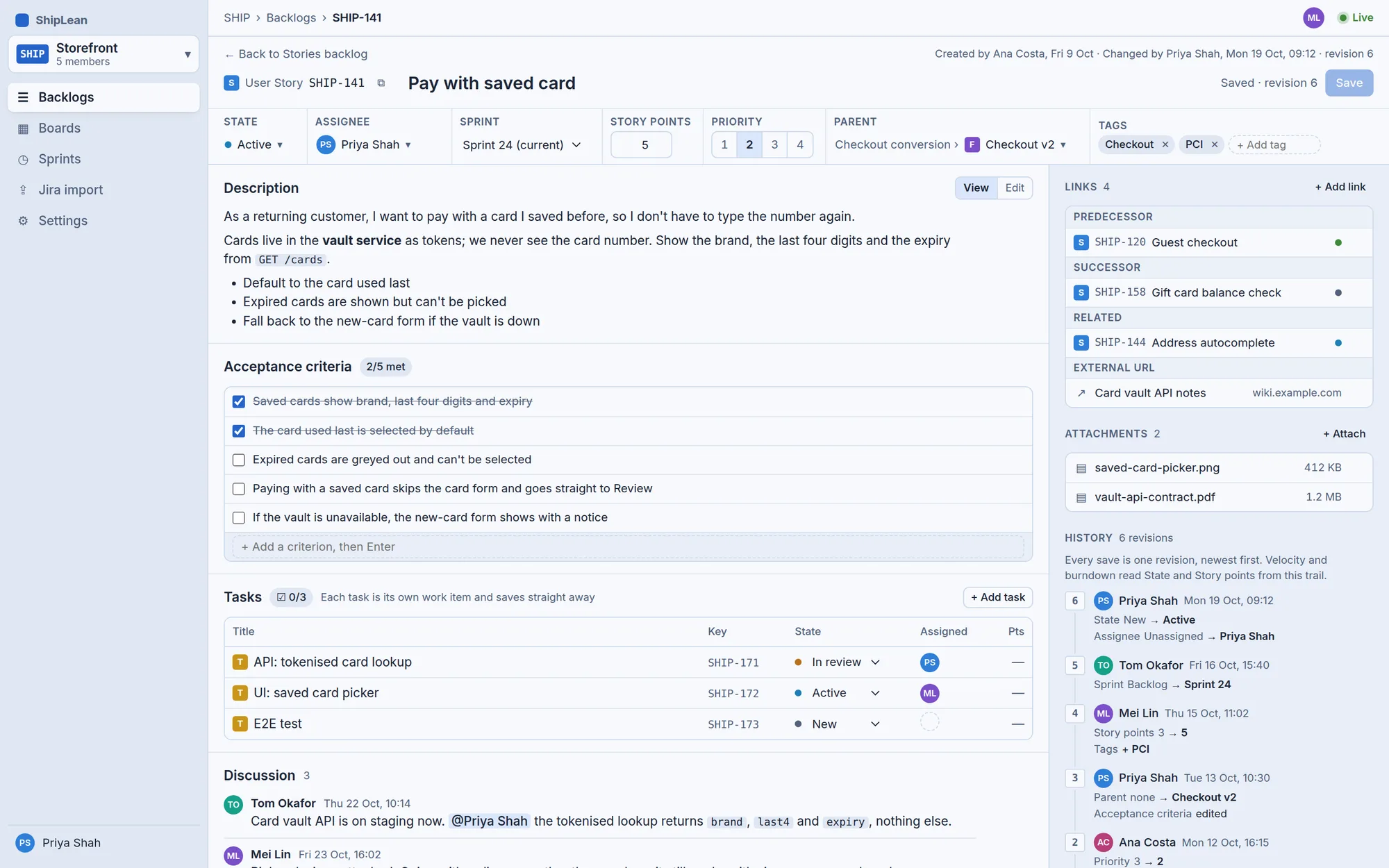Viewport: 1389px width, 868px height.
Task: Uncheck 'Saved cards show brand' criterion
Action: pos(239,401)
